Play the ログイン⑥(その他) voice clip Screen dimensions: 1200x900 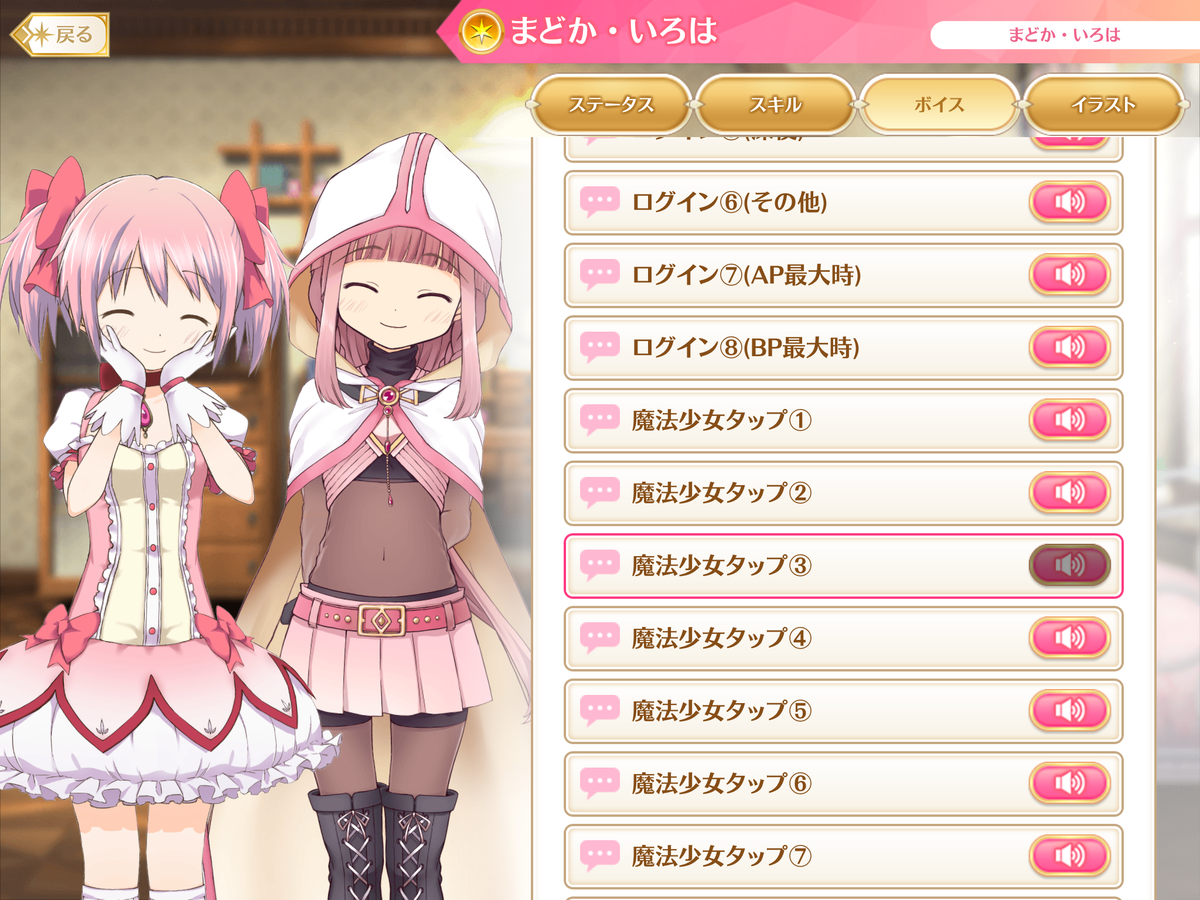point(1069,202)
